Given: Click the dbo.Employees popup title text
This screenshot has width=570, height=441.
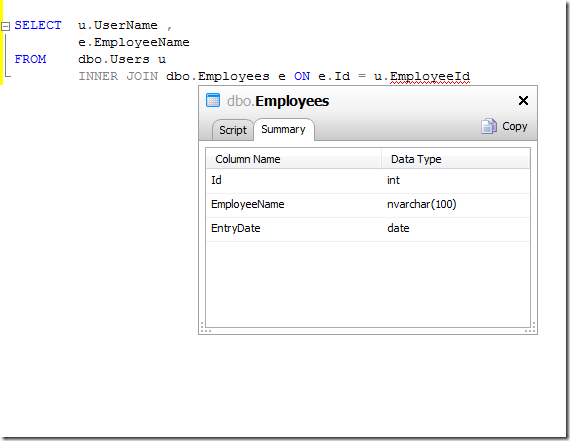Looking at the screenshot, I should (278, 101).
